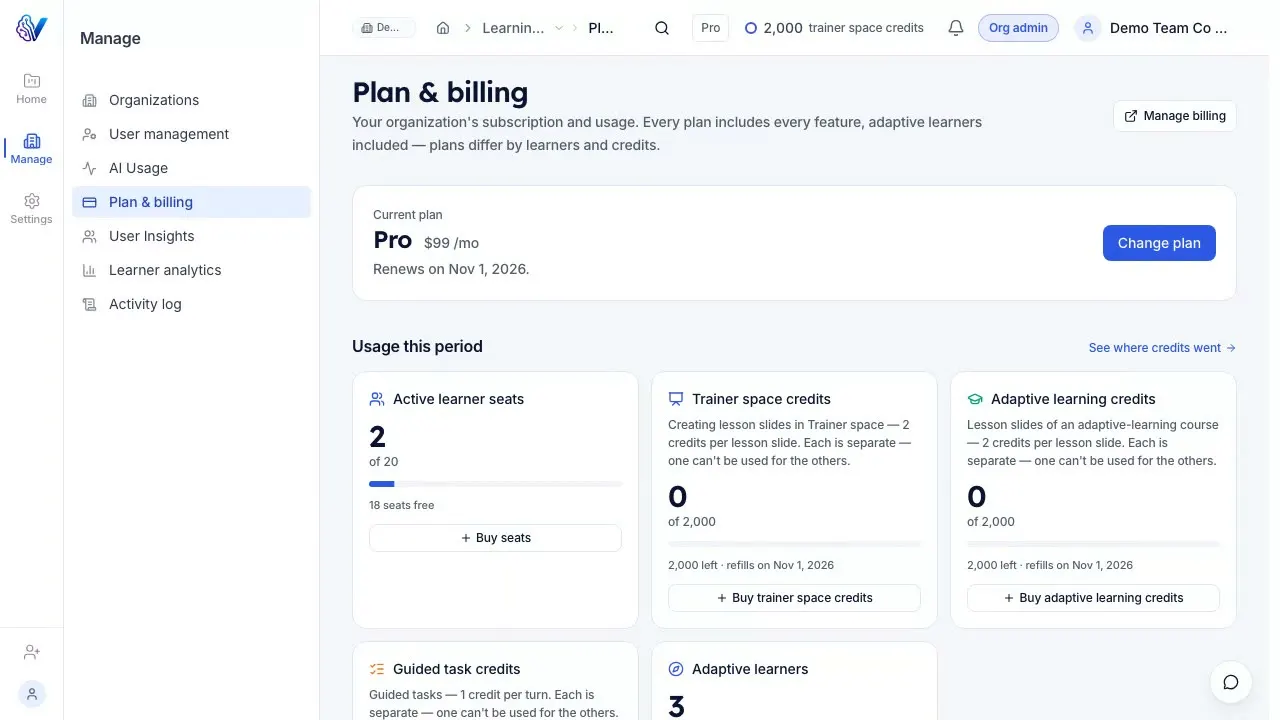Click the Org admin badge
Viewport: 1280px width, 720px height.
(1018, 28)
